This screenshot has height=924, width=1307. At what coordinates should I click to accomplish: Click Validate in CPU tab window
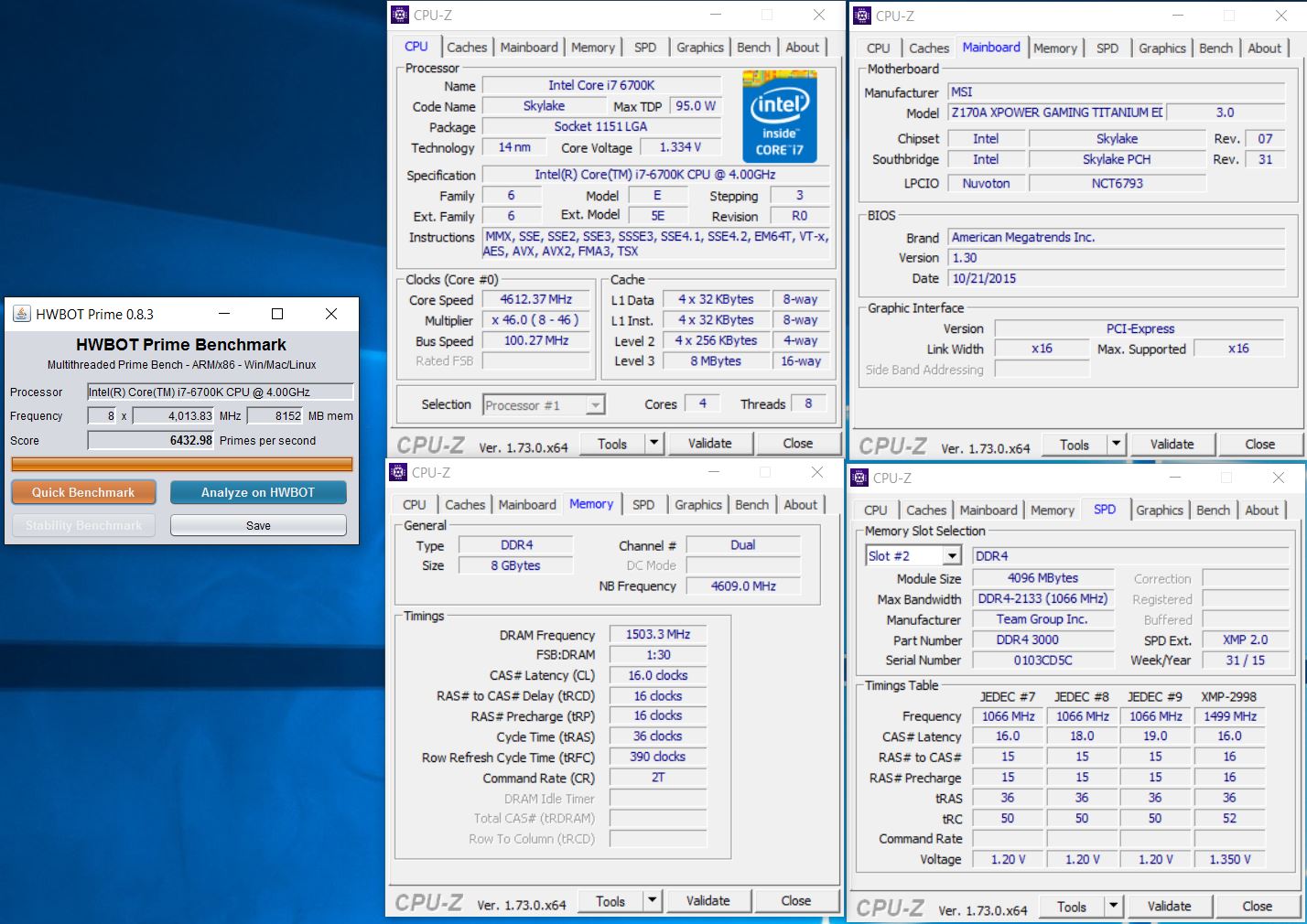click(709, 444)
